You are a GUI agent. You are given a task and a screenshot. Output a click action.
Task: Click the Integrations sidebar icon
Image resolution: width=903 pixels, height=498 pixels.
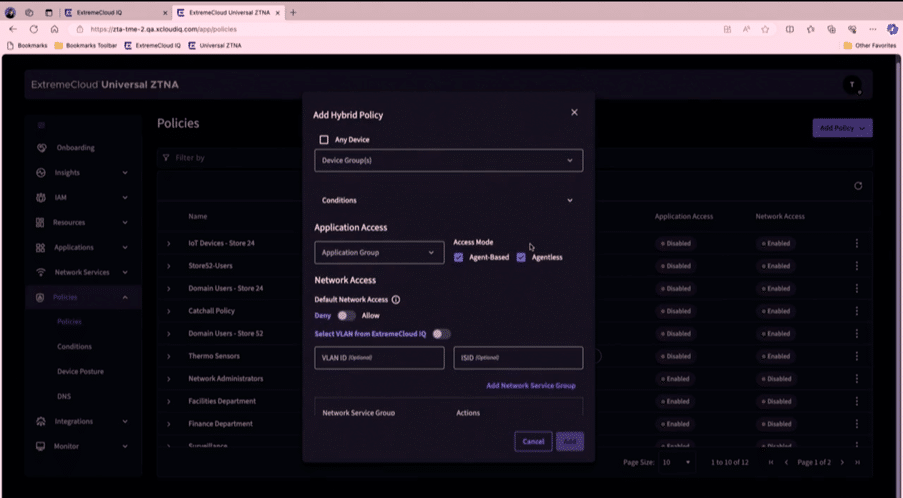coord(40,421)
